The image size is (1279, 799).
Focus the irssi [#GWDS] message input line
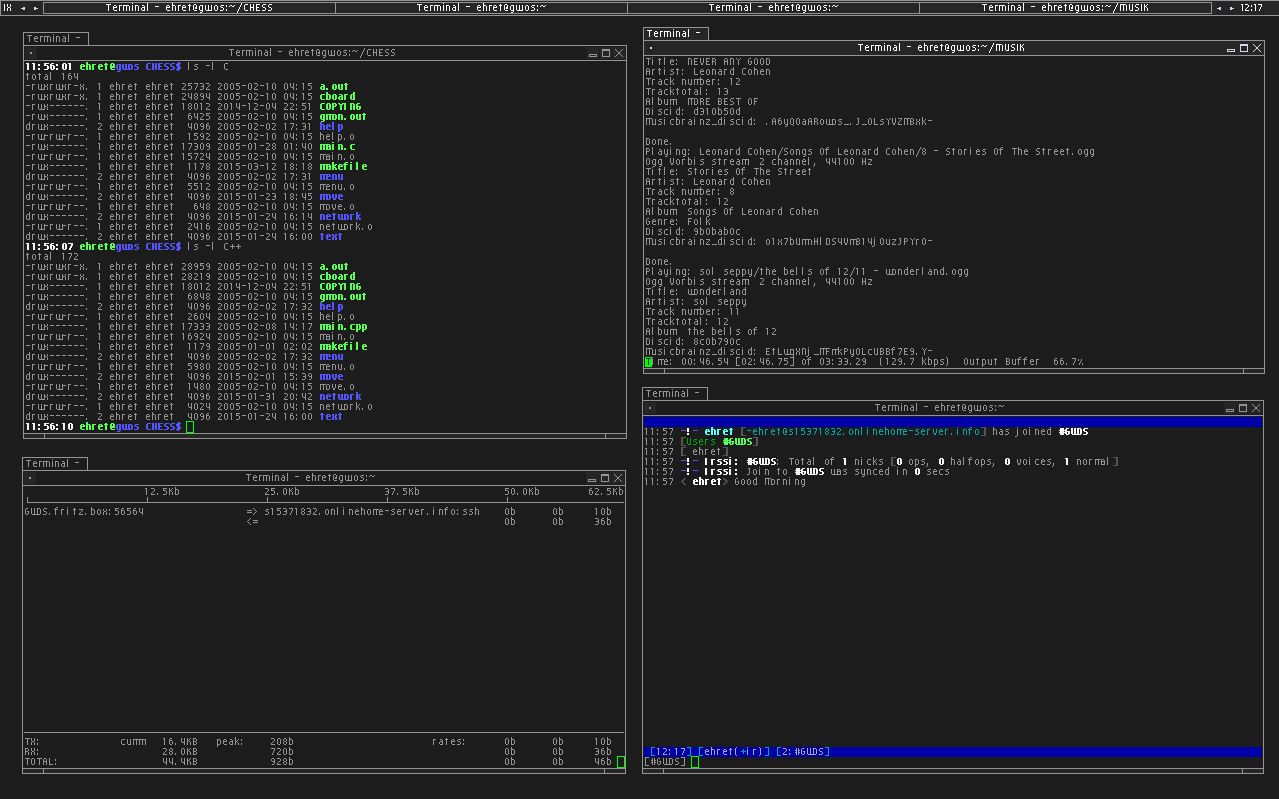[x=695, y=762]
